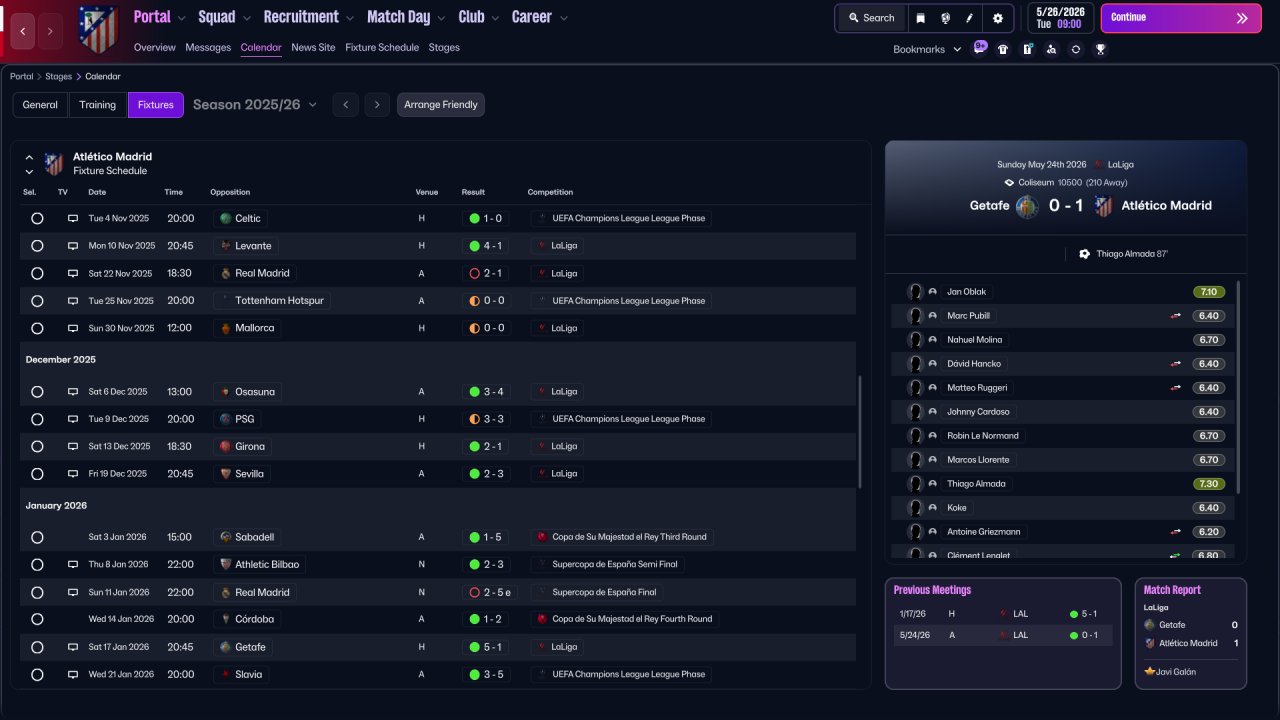Open the News Site tab
The width and height of the screenshot is (1280, 720).
(x=313, y=48)
